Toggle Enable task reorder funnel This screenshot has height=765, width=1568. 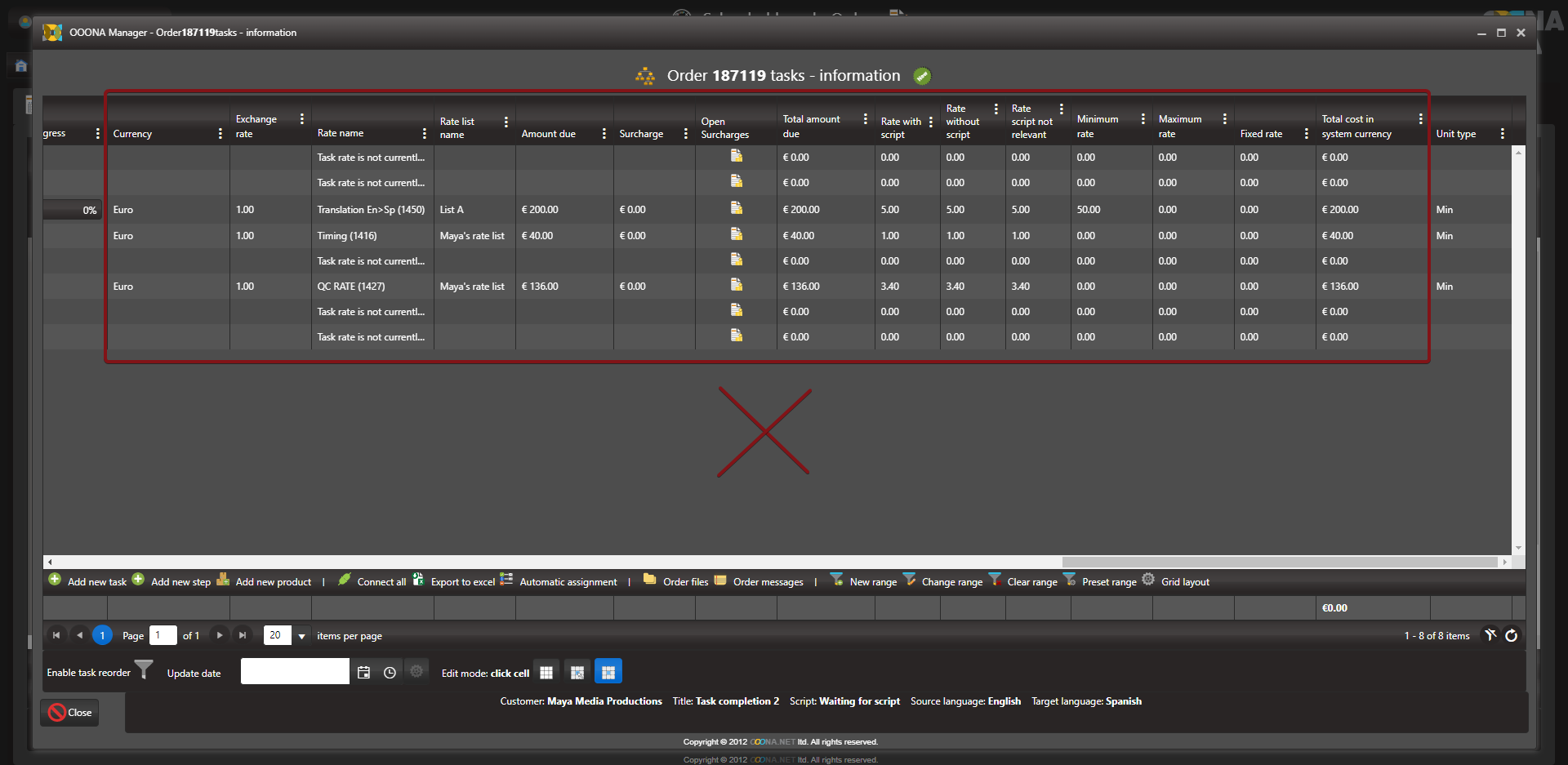click(x=144, y=670)
